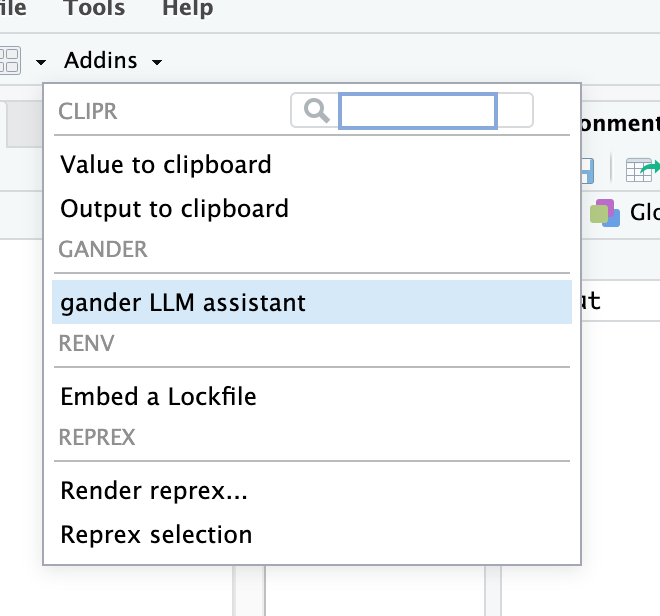The width and height of the screenshot is (660, 616).
Task: Click the import dataset table icon
Action: [x=640, y=170]
